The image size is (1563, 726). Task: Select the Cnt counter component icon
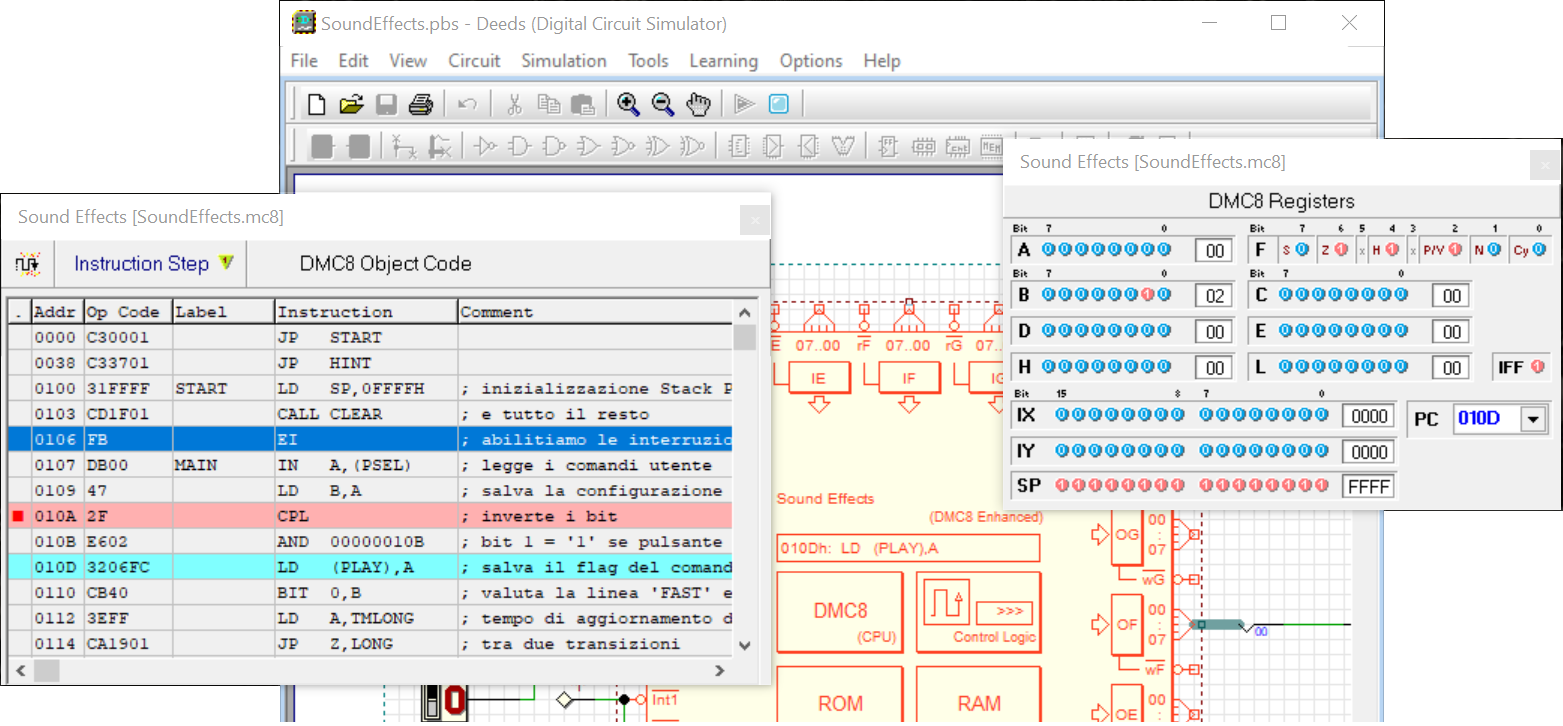[957, 147]
